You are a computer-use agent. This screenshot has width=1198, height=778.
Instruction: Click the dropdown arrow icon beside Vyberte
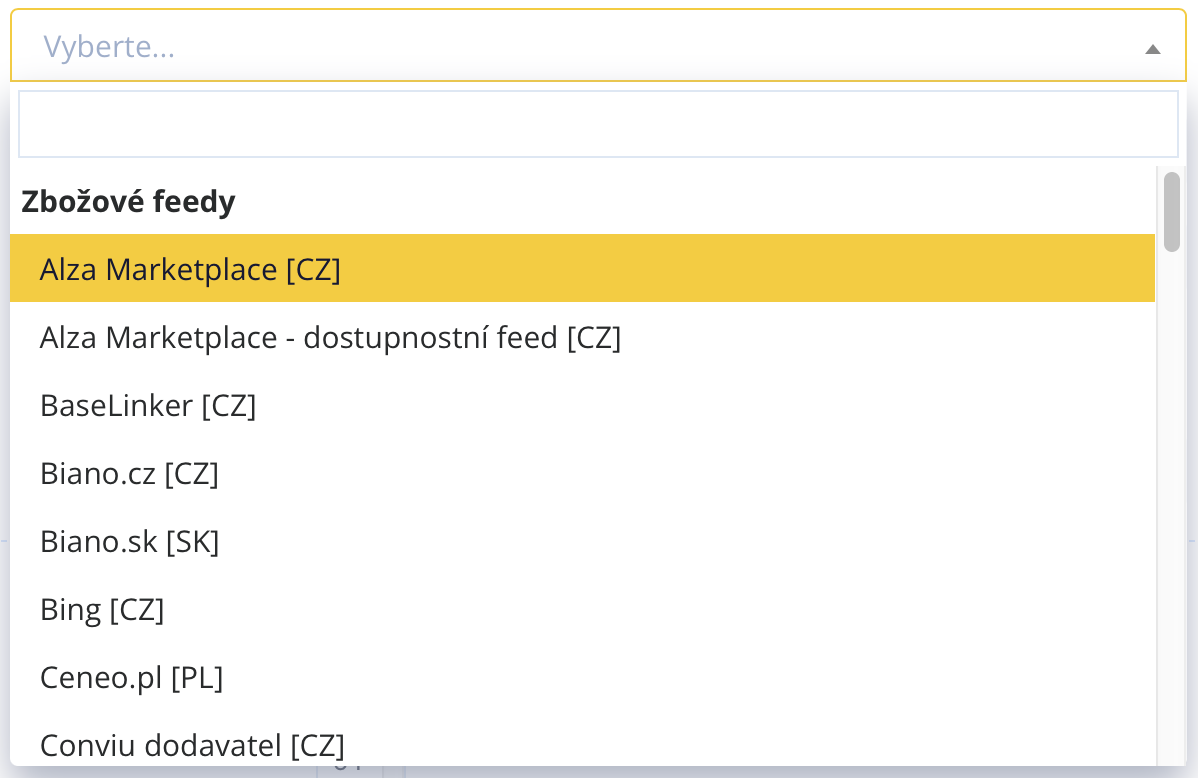tap(1152, 48)
